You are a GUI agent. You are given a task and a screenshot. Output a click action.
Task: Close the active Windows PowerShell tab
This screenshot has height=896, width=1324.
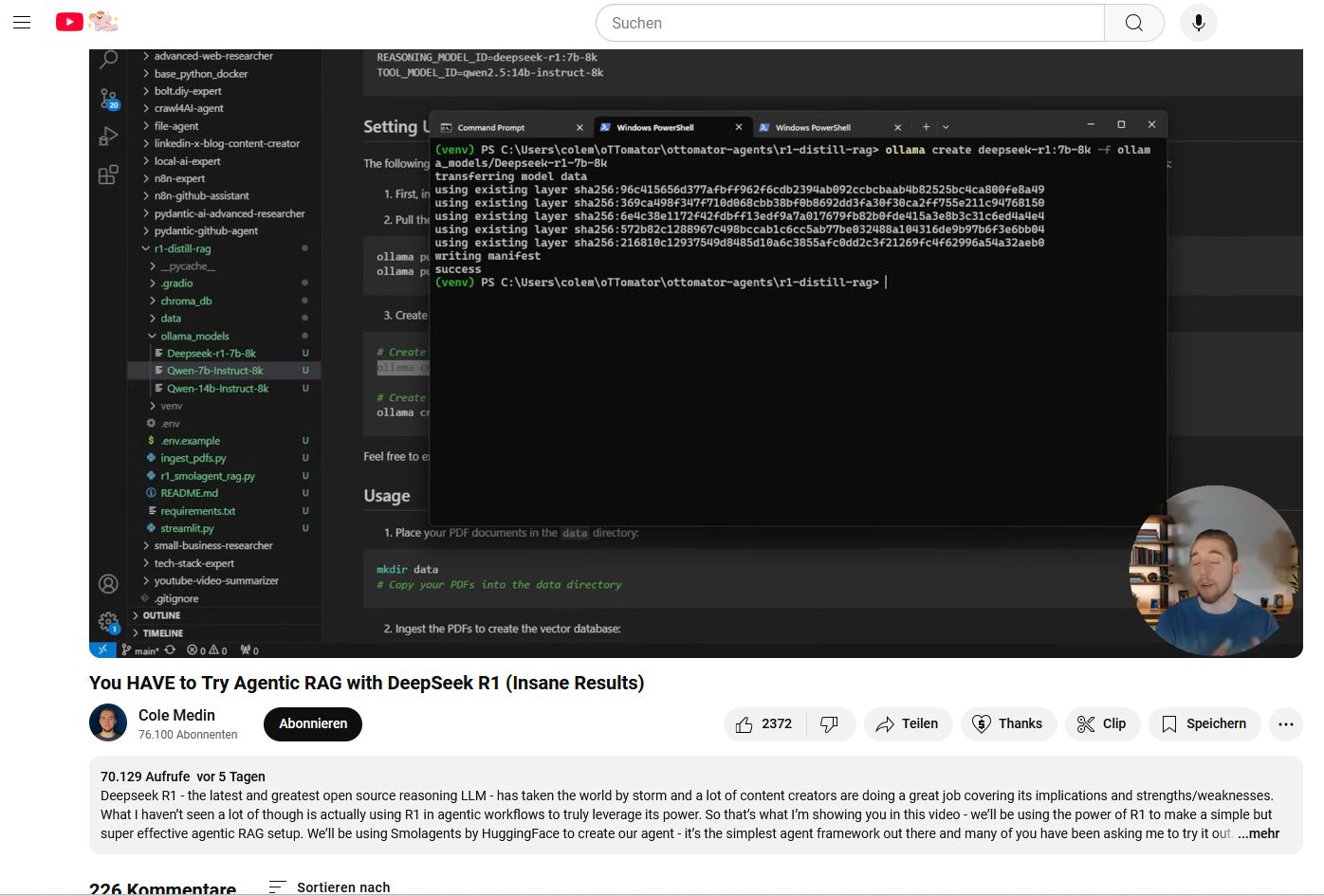click(739, 127)
